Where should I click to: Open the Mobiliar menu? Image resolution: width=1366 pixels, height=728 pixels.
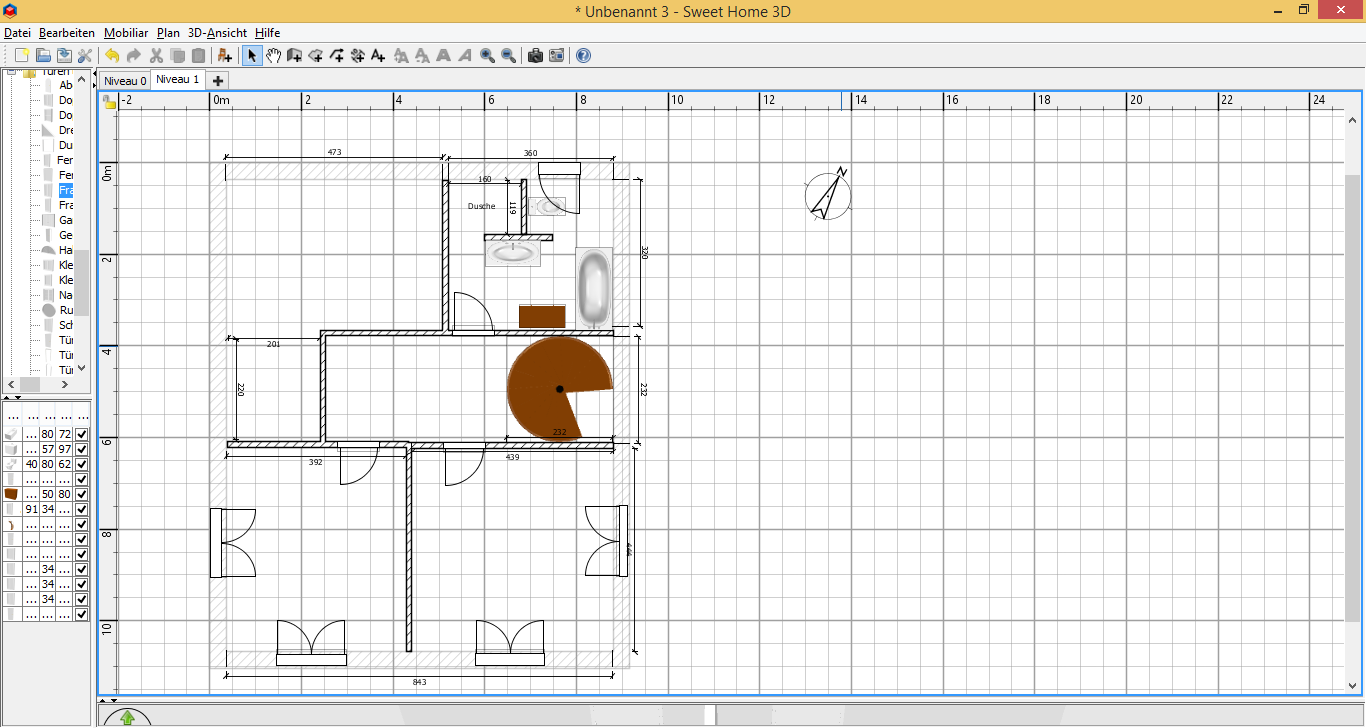[126, 33]
